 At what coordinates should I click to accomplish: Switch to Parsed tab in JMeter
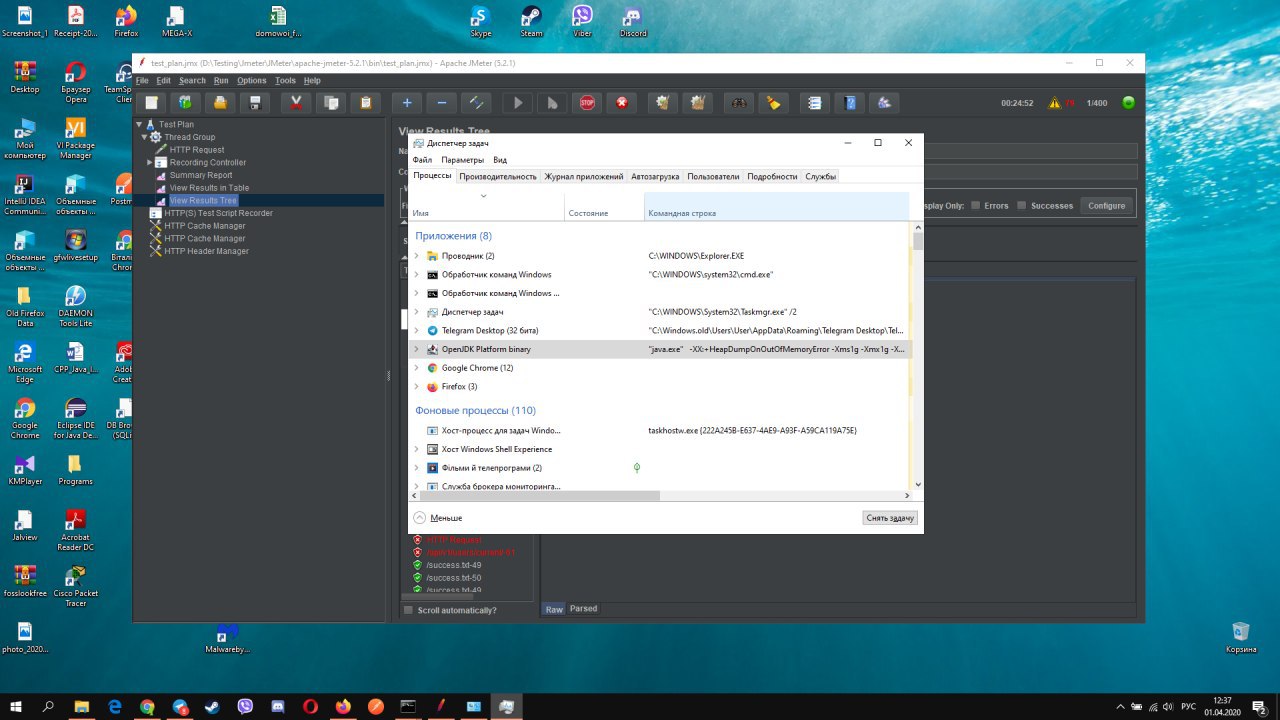tap(584, 609)
